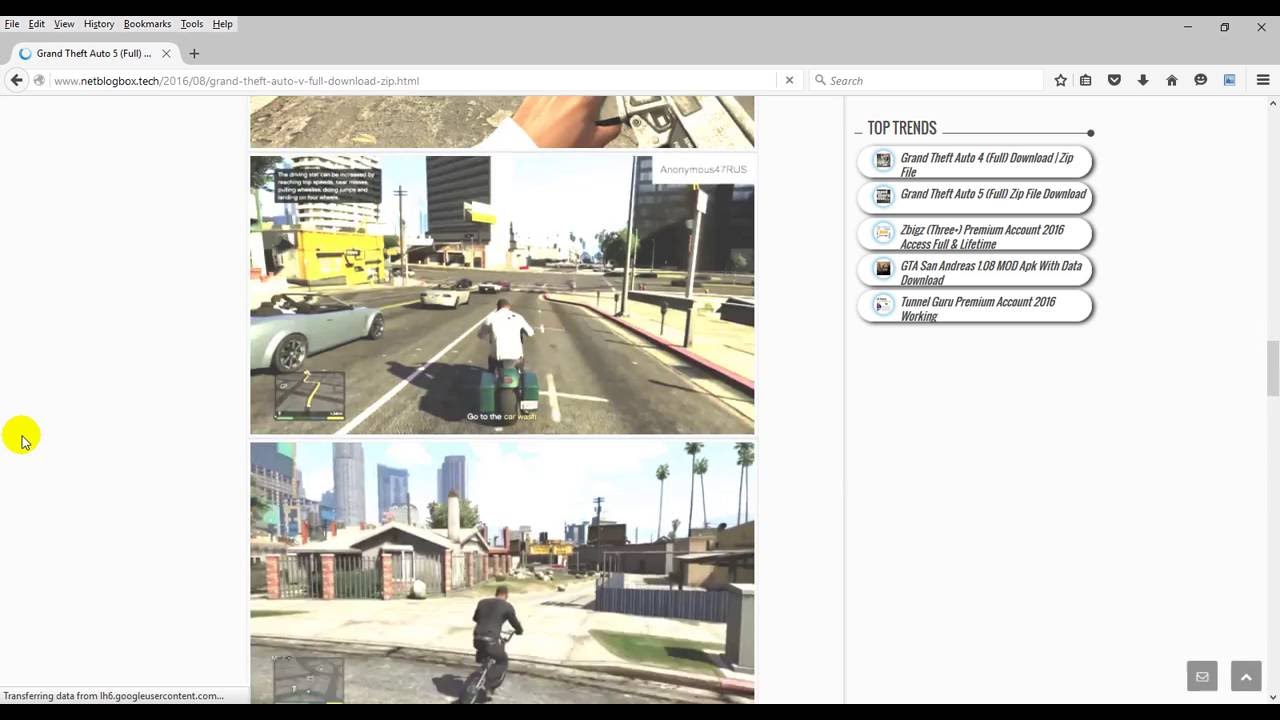This screenshot has width=1280, height=720.
Task: Click the Grand Theft Auto 5 trend thumbnail icon
Action: 883,196
